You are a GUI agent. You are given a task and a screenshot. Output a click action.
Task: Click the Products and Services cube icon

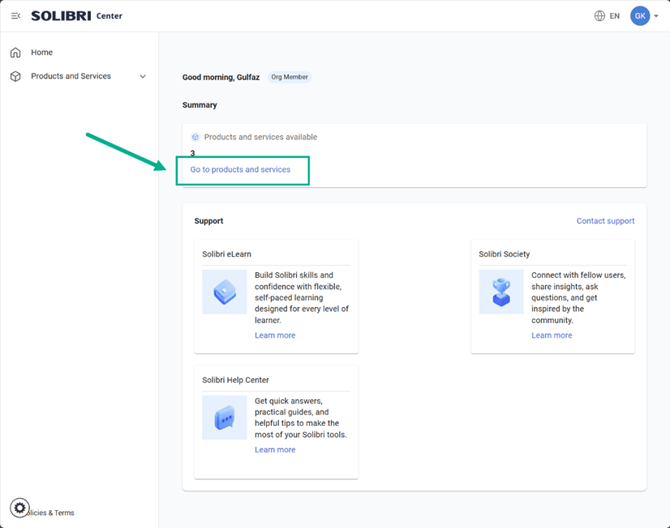pos(15,76)
